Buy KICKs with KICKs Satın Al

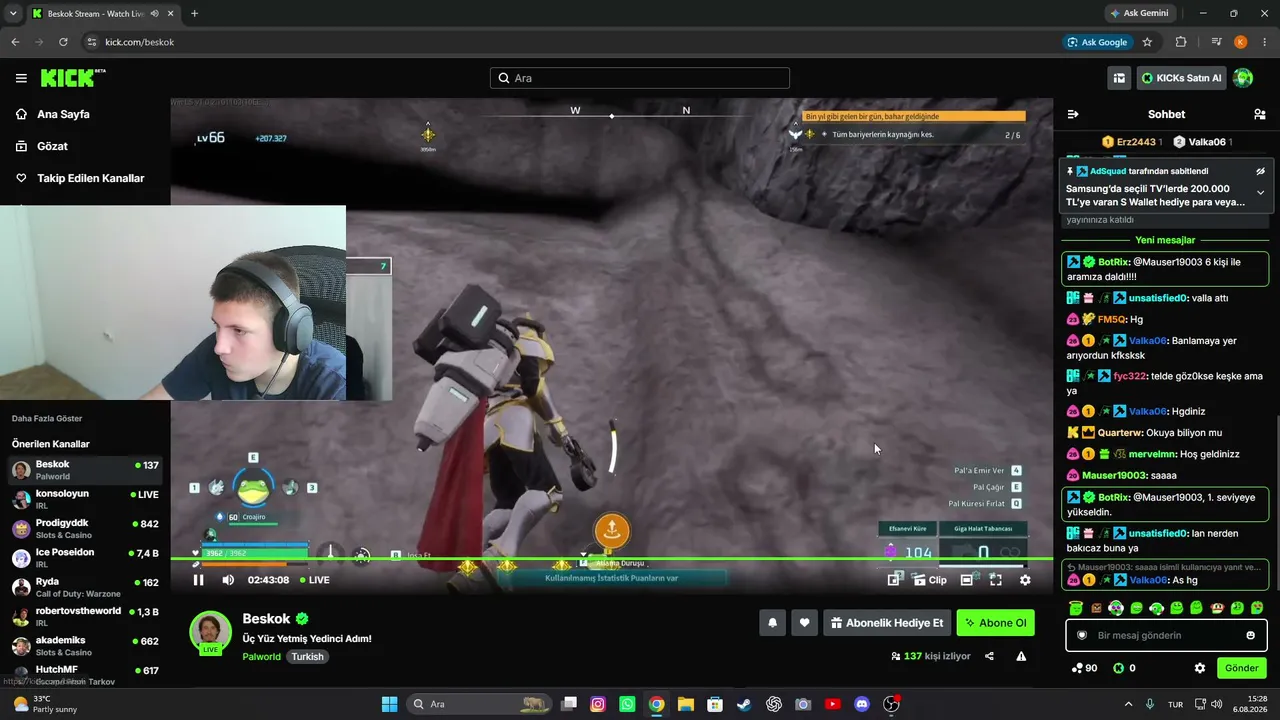tap(1181, 78)
